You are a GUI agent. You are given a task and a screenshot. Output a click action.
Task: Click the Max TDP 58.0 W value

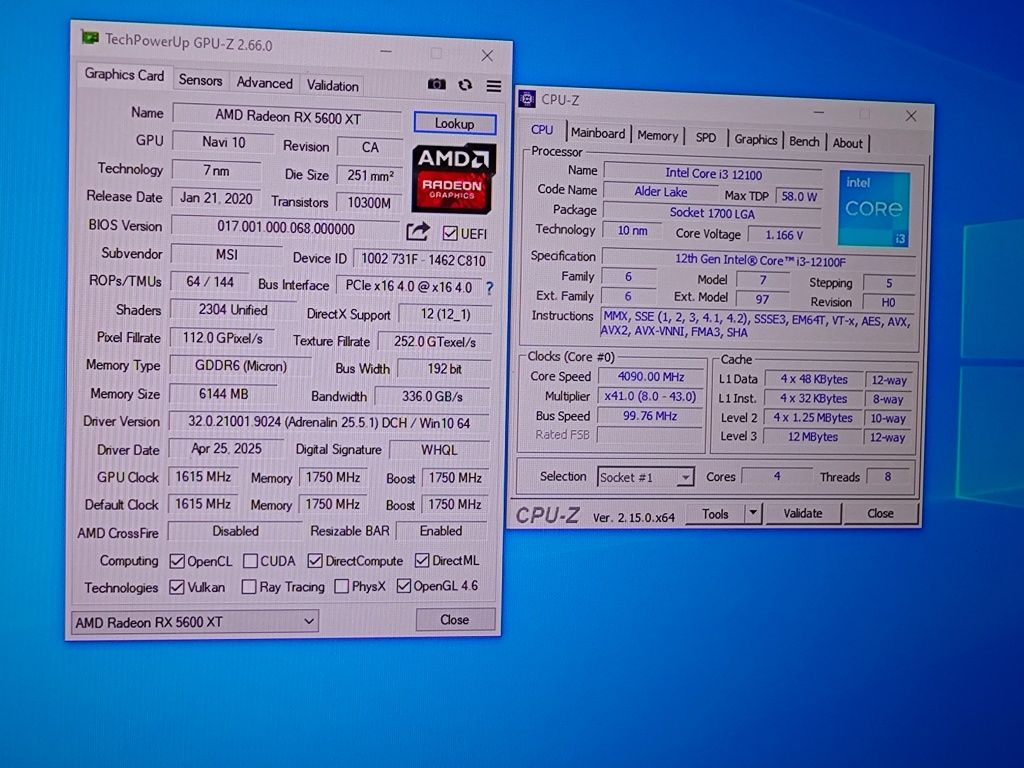click(x=799, y=196)
